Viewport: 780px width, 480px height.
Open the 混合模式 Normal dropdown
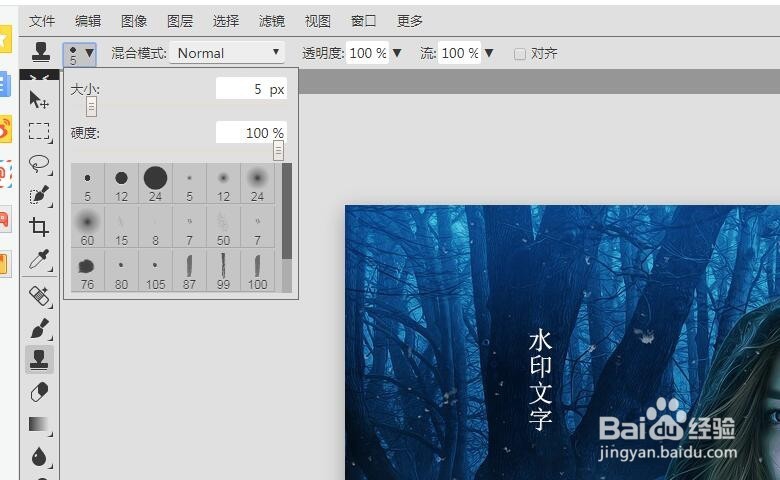click(227, 53)
